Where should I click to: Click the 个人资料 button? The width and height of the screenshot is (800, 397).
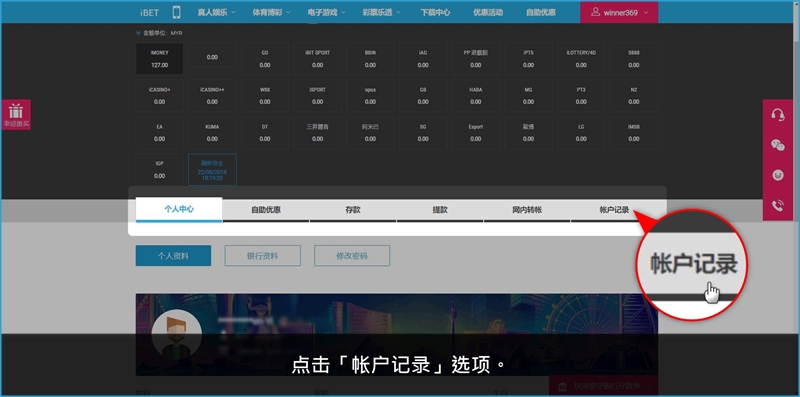(173, 256)
